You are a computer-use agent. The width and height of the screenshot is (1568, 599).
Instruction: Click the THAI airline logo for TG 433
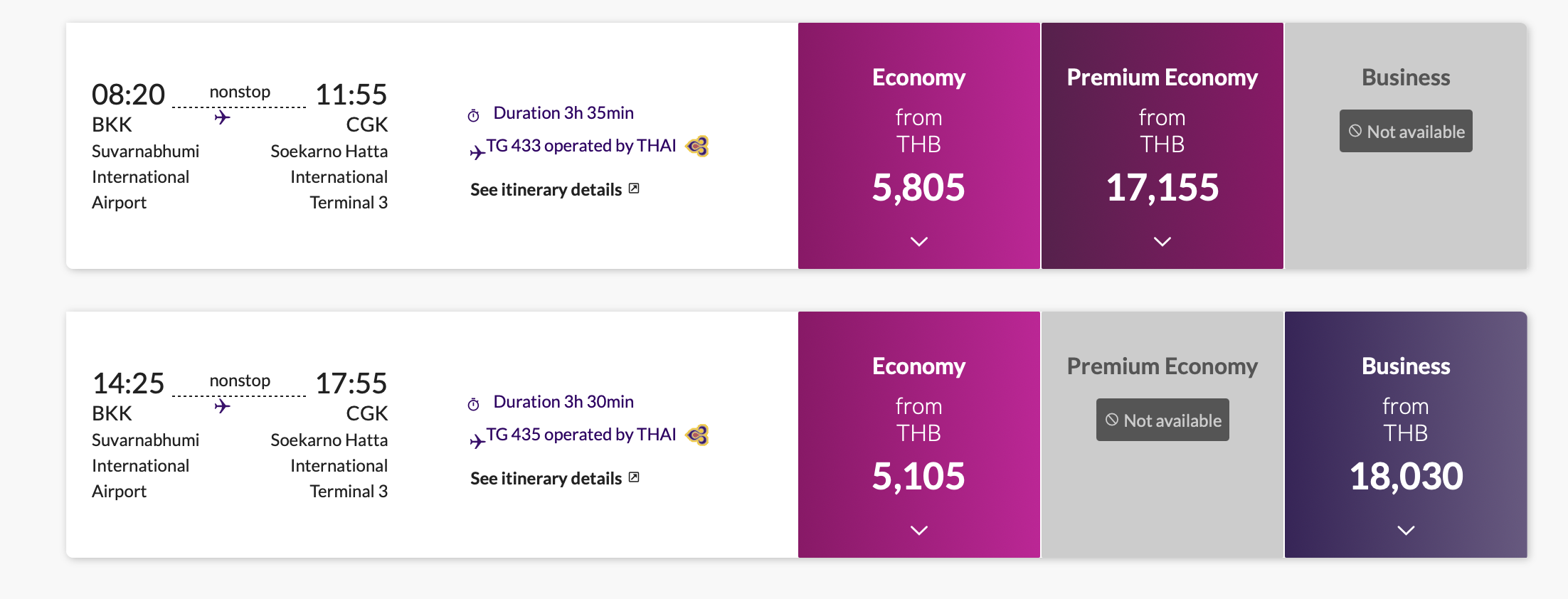(x=697, y=146)
